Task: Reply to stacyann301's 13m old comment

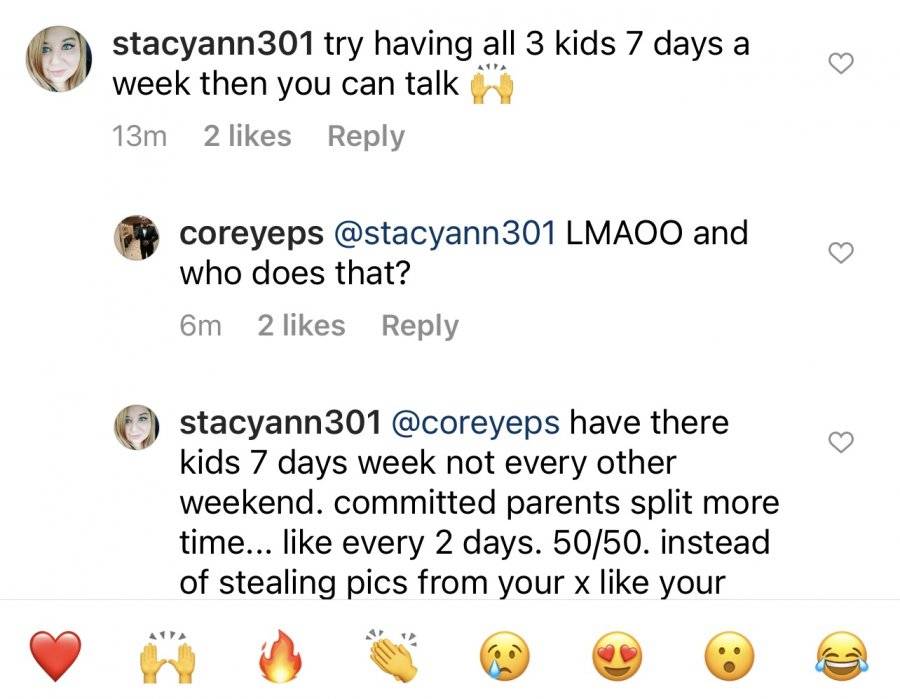Action: tap(366, 137)
